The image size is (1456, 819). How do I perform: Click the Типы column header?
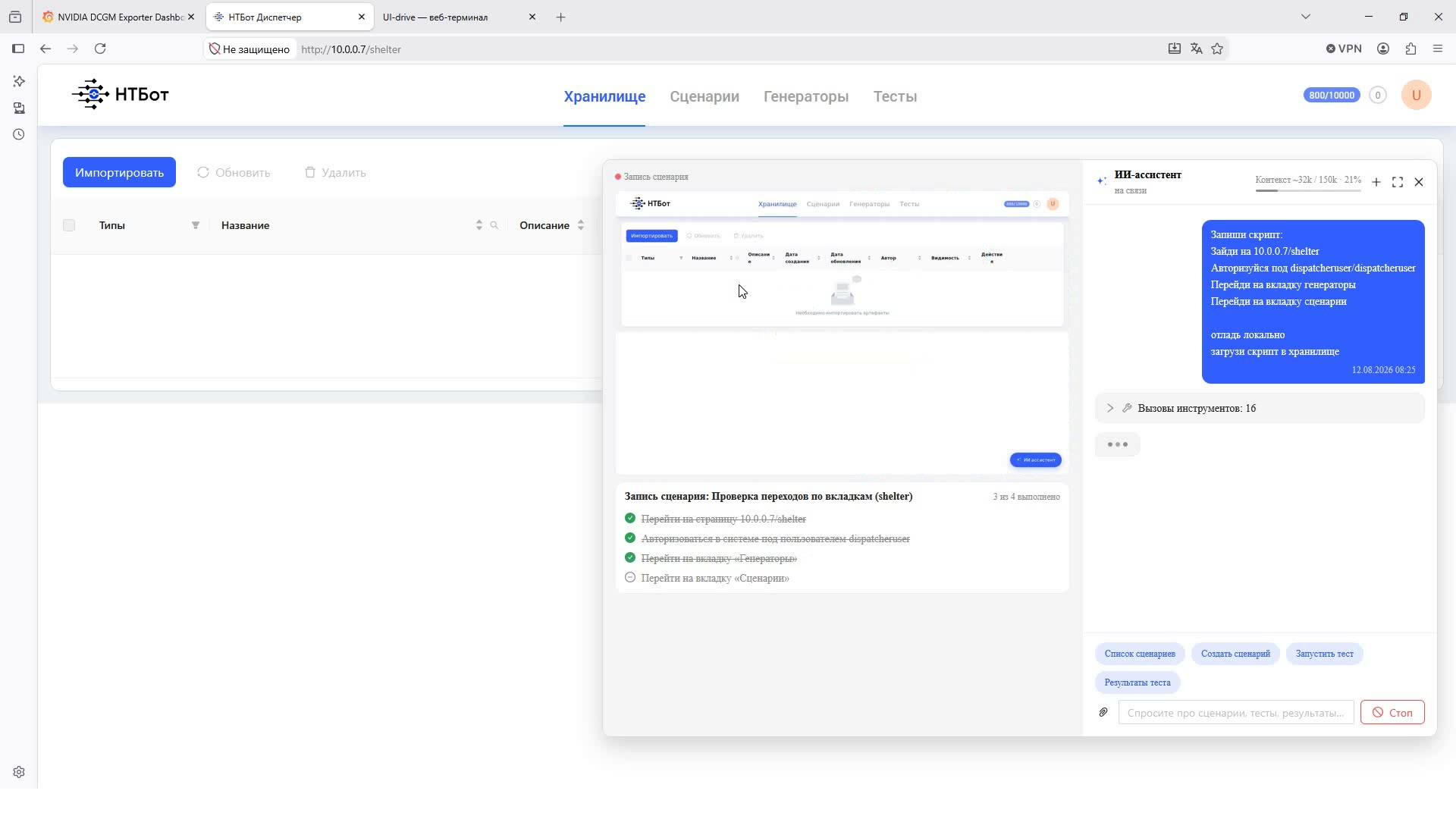[x=112, y=225]
